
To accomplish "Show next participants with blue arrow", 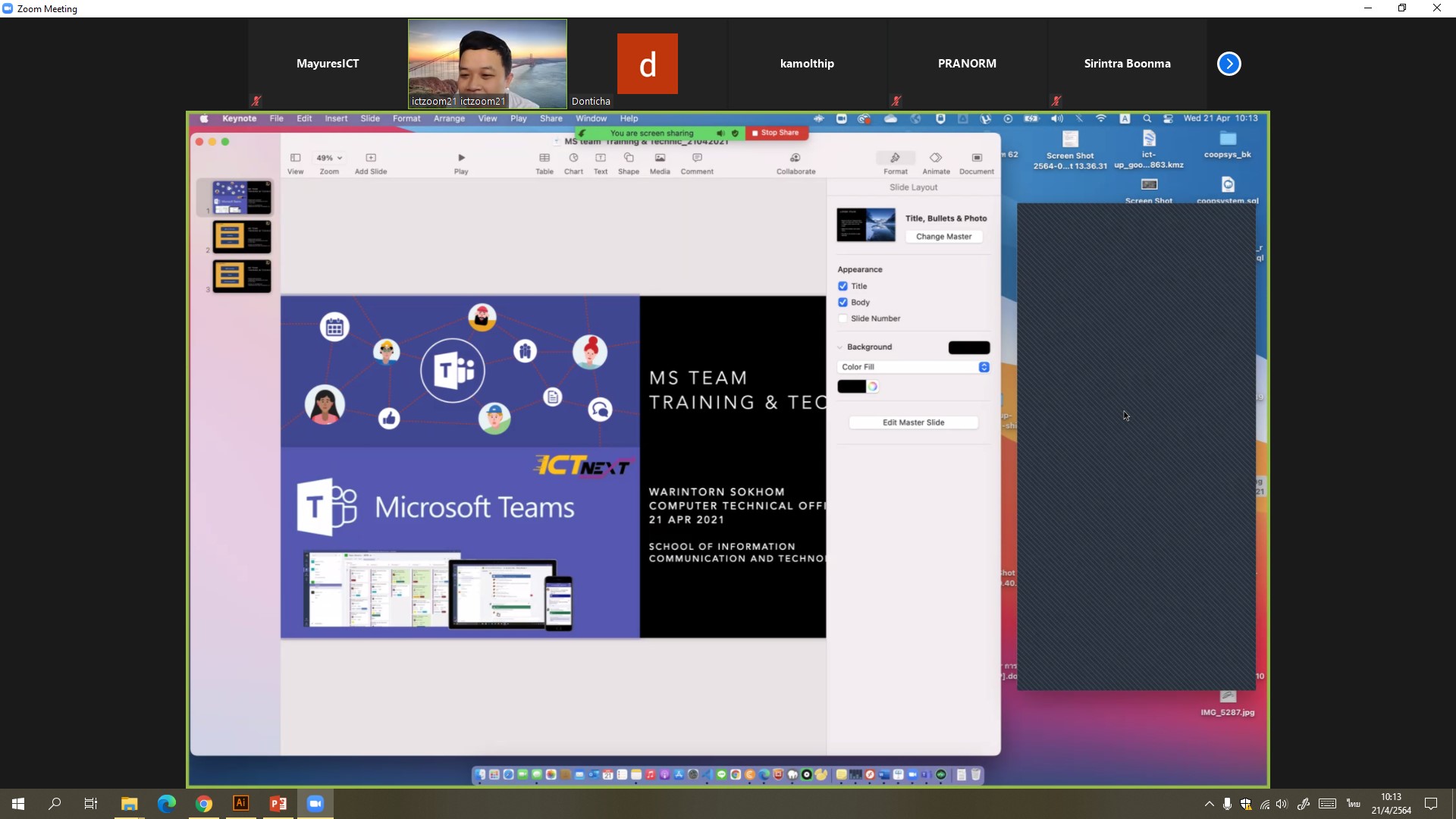I will (x=1228, y=64).
